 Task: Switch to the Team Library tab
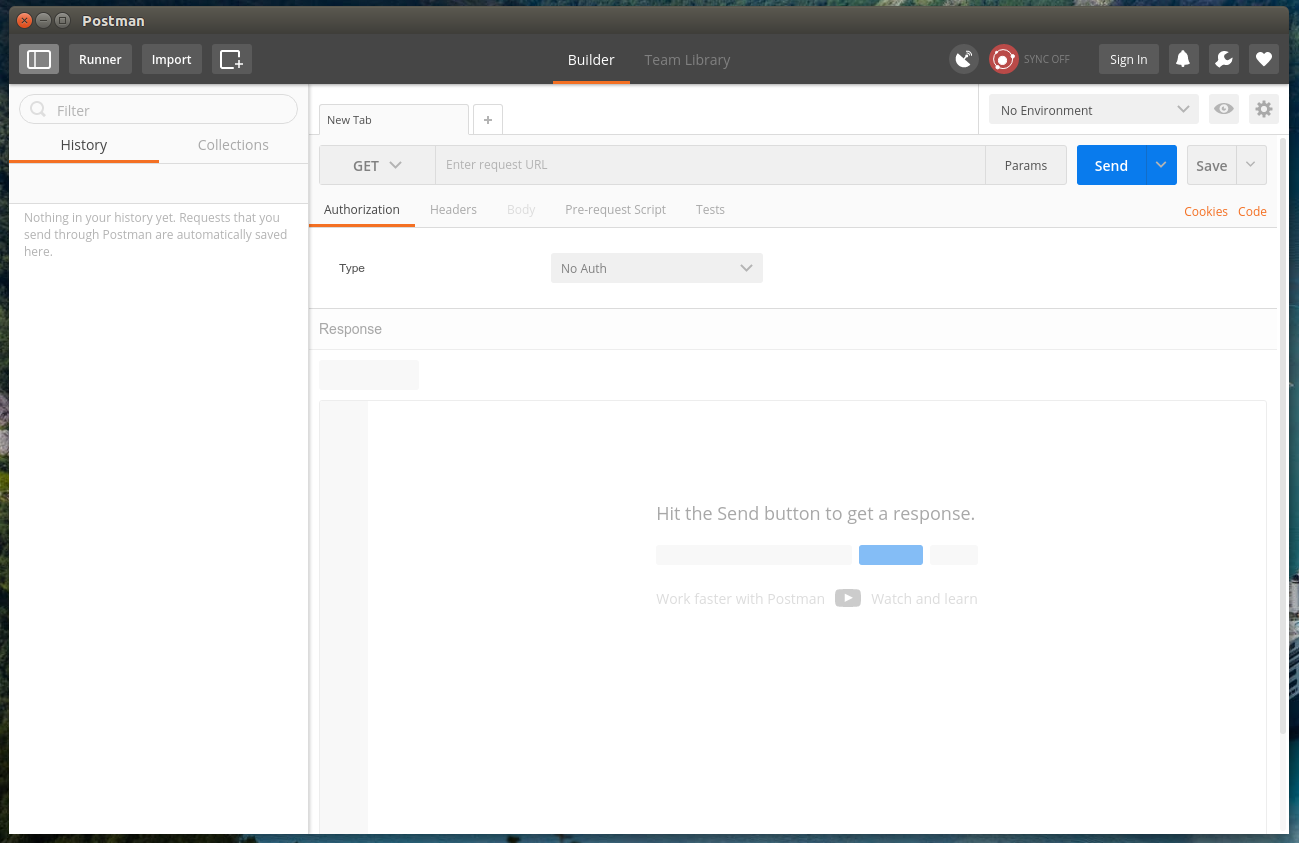[x=687, y=60]
